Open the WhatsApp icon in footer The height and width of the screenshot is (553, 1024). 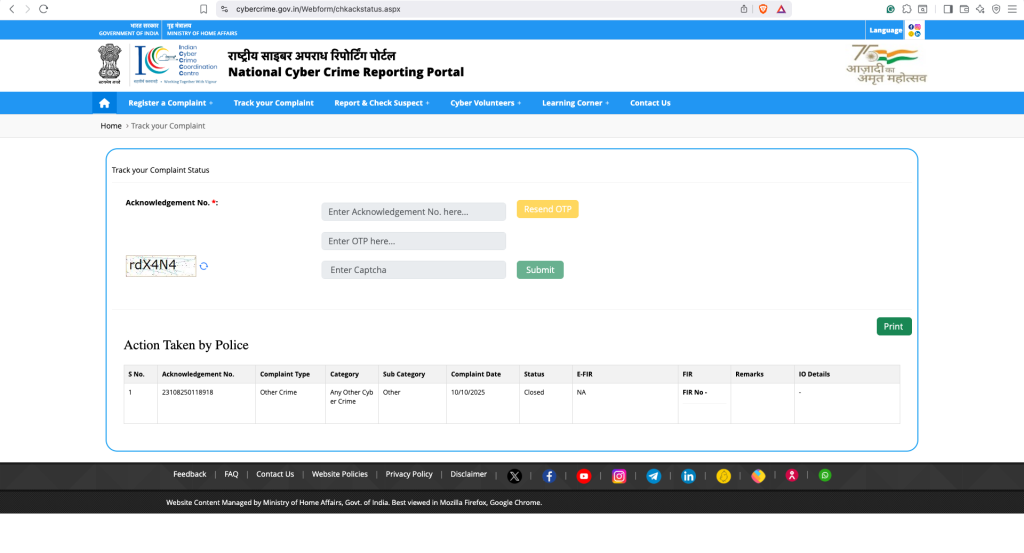[x=825, y=475]
